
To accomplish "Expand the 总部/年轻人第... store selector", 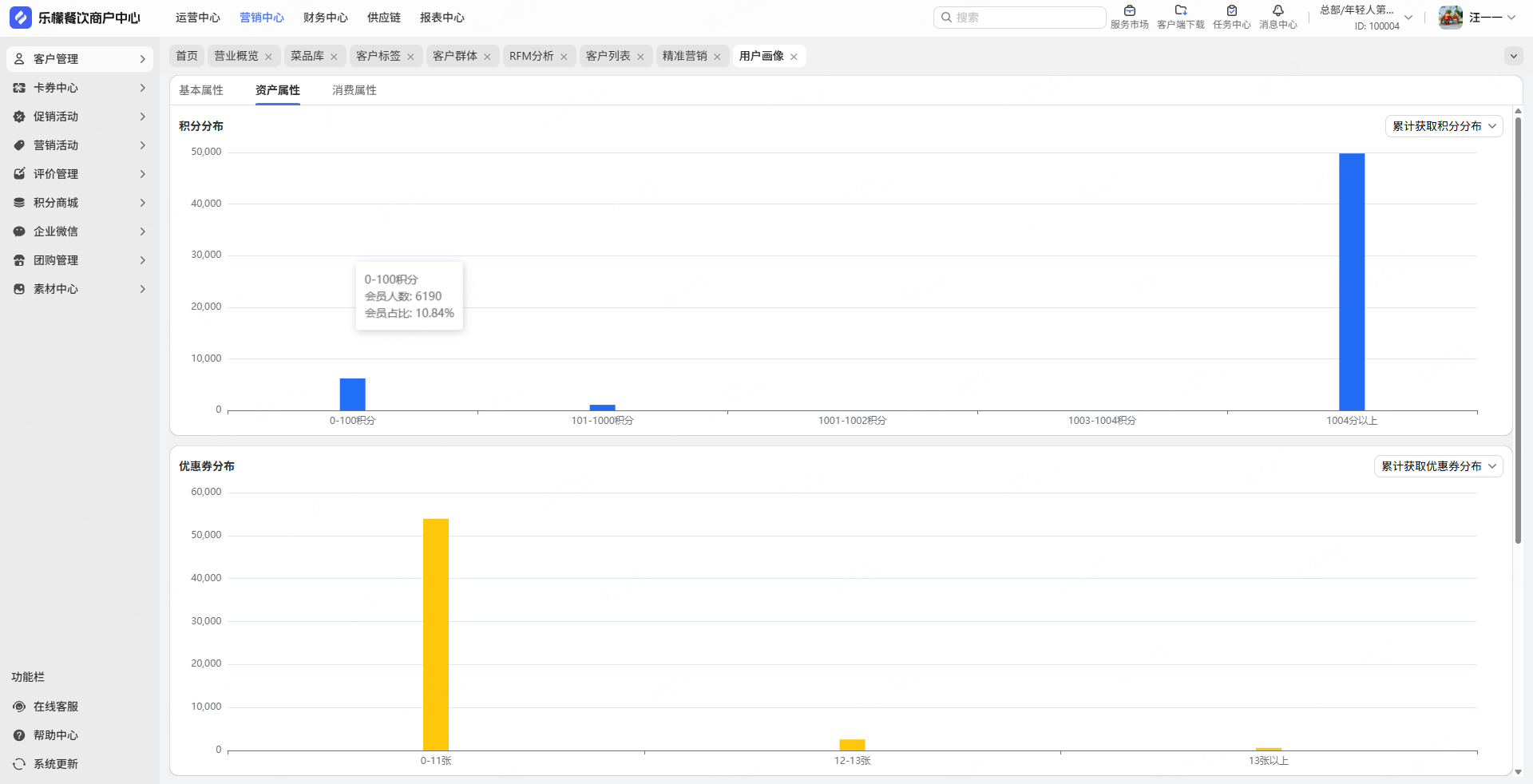I will pos(1366,18).
